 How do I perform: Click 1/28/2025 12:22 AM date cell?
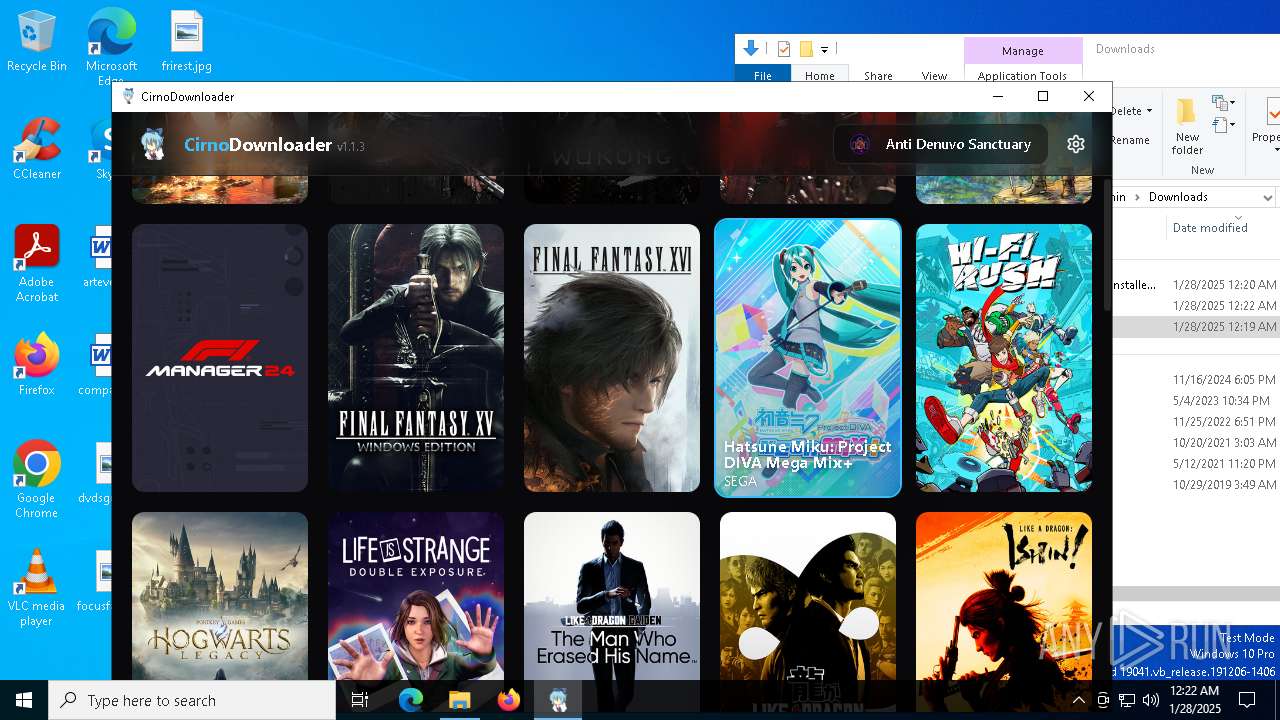1224,306
